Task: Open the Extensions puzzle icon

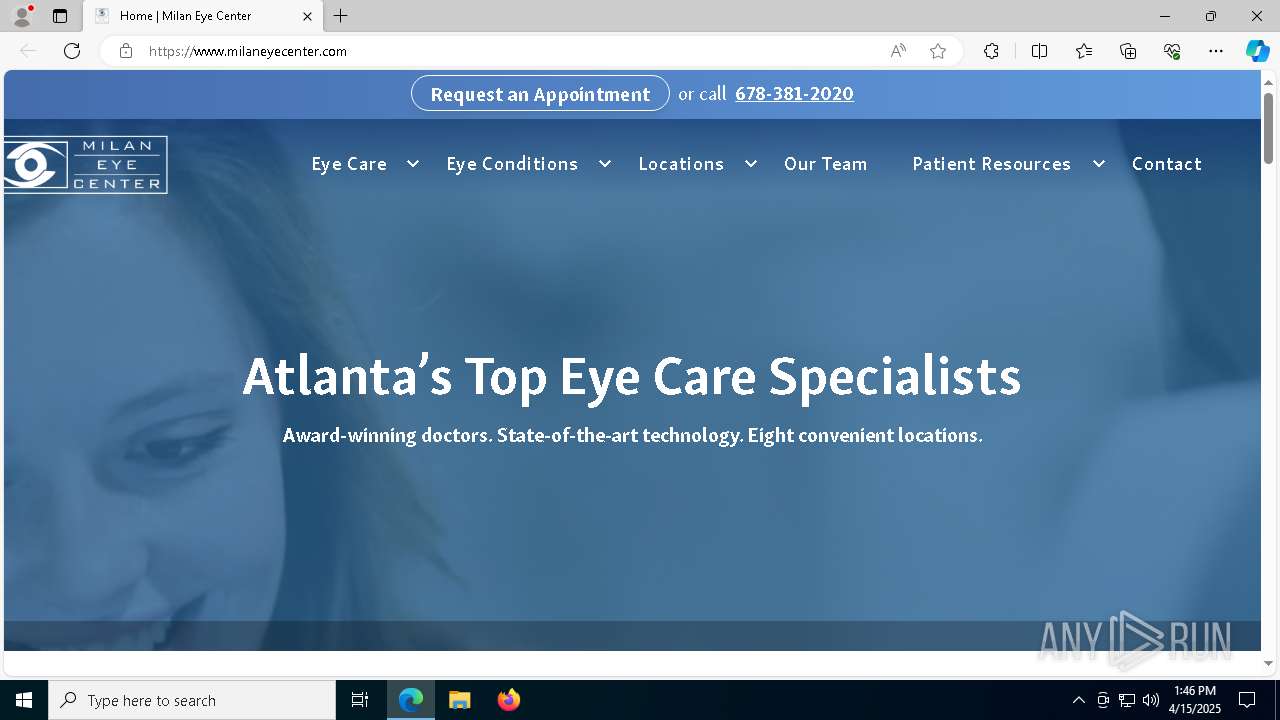Action: click(991, 51)
